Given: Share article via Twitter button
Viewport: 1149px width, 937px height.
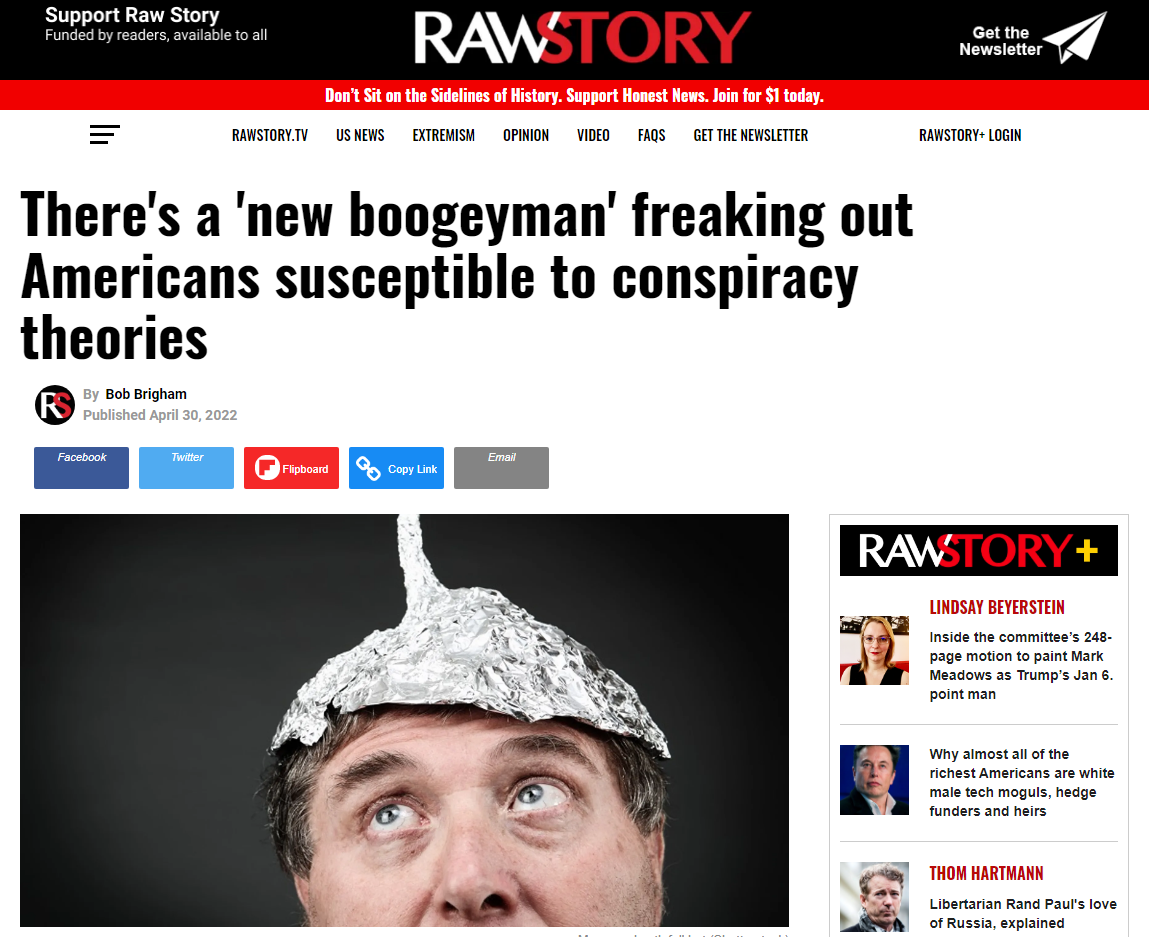Looking at the screenshot, I should pos(186,467).
